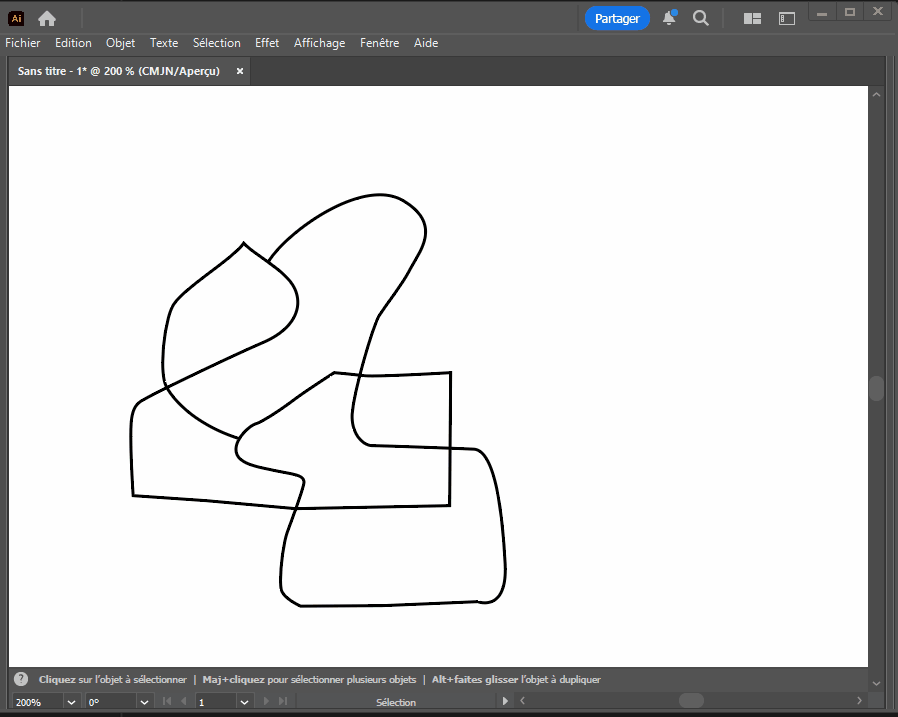Open the workspace switcher icon

pos(787,18)
